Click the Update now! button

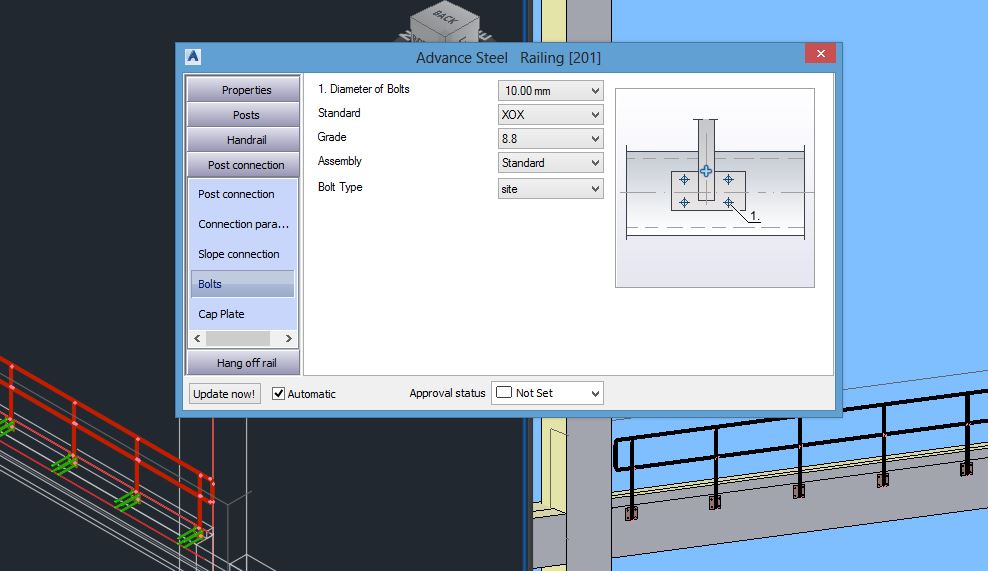[224, 394]
